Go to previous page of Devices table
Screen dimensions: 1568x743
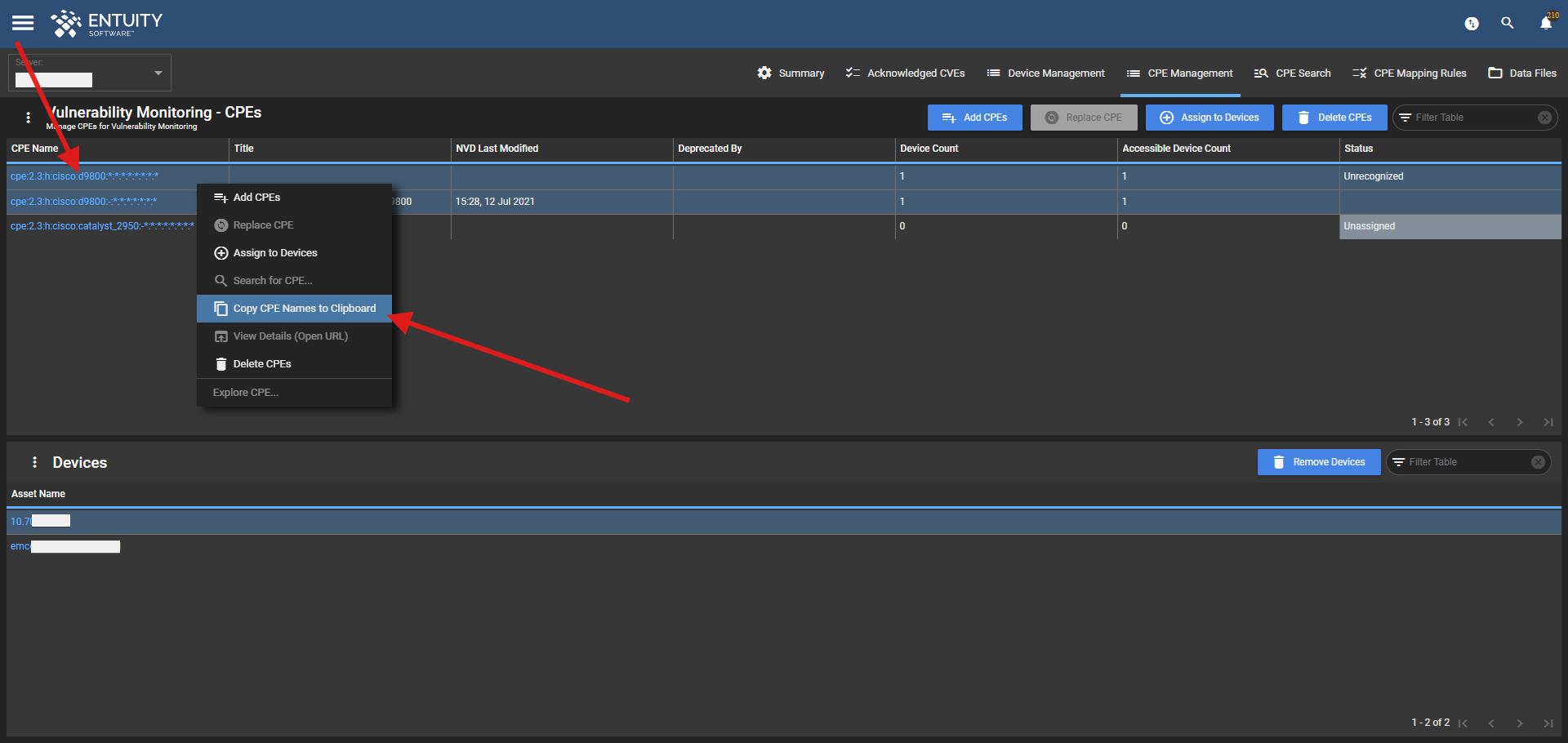click(x=1491, y=723)
